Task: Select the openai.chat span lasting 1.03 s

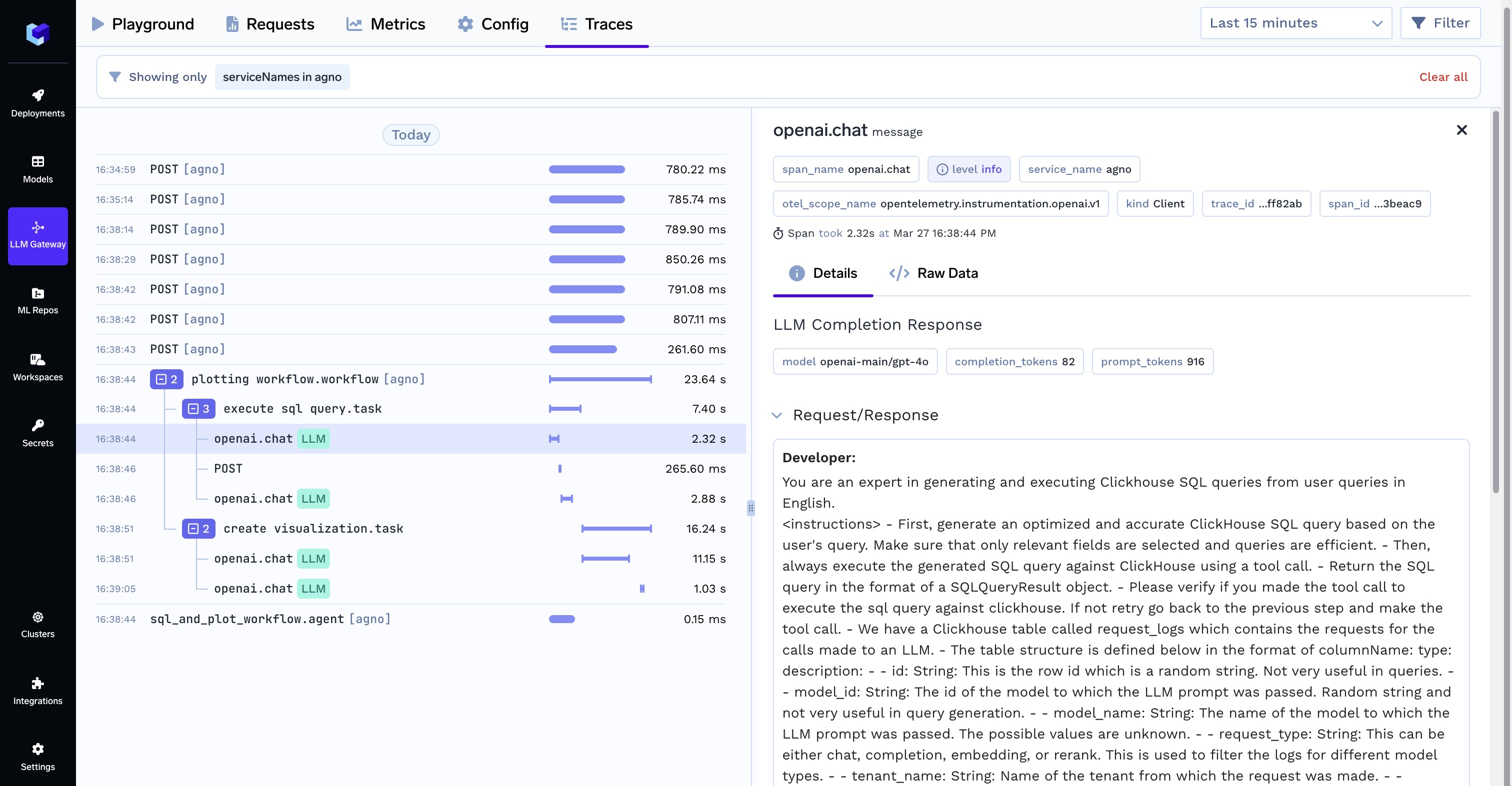Action: tap(411, 588)
